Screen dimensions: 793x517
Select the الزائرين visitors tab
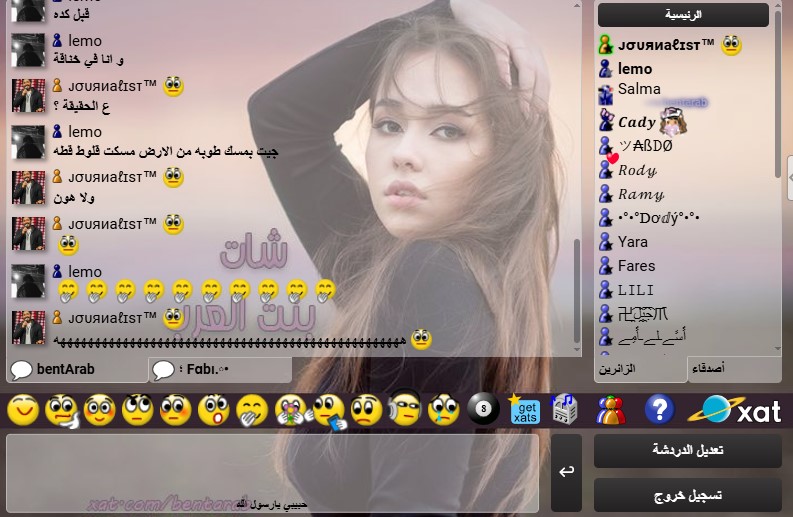[x=641, y=369]
